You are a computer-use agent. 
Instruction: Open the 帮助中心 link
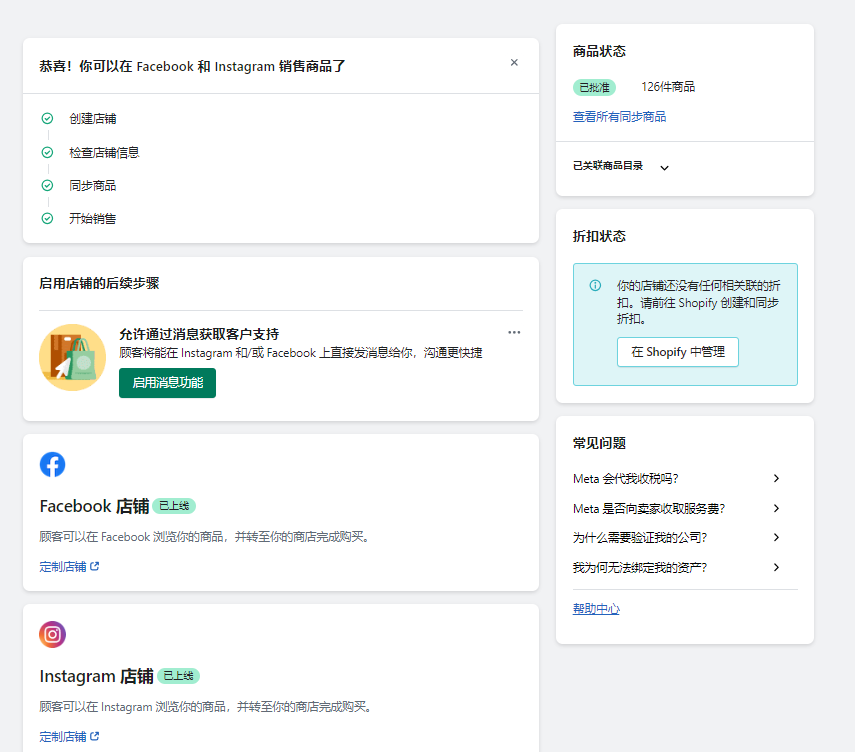(x=596, y=609)
